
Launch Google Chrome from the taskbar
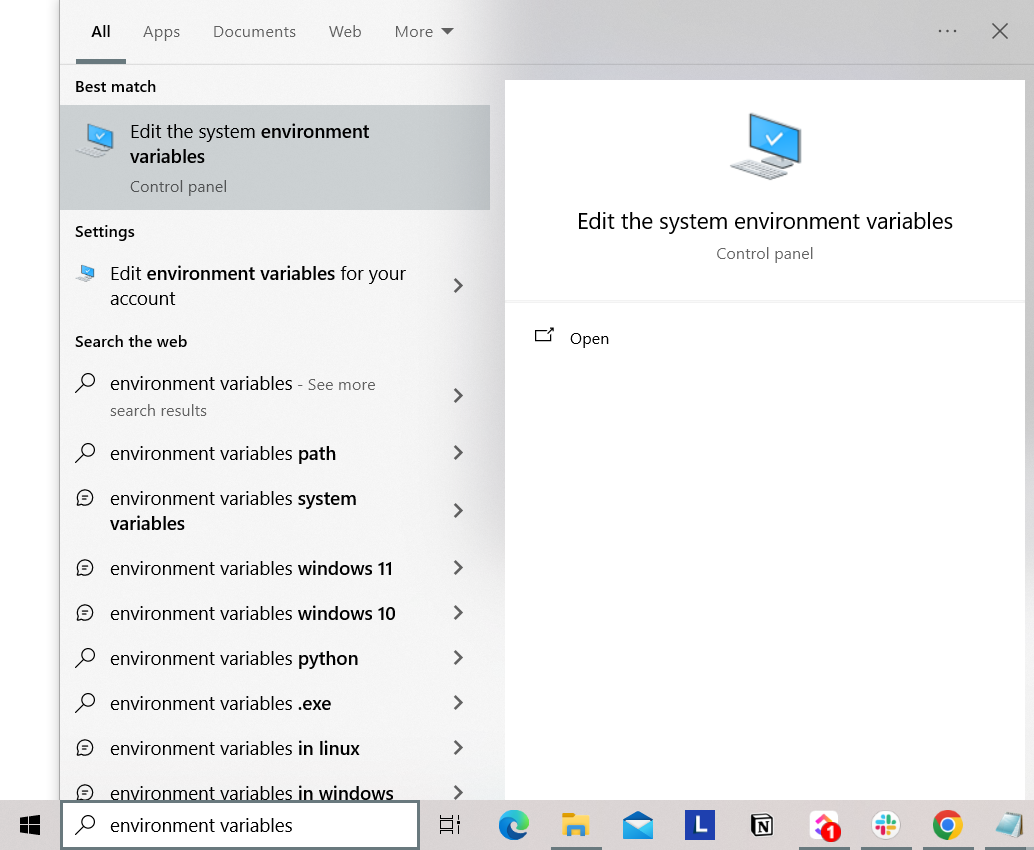click(x=947, y=825)
